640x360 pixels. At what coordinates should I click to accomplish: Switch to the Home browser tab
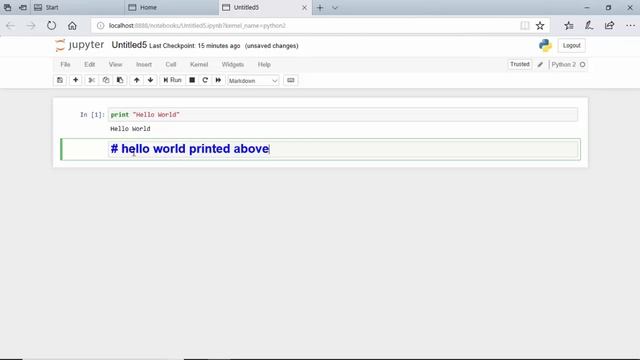point(171,7)
